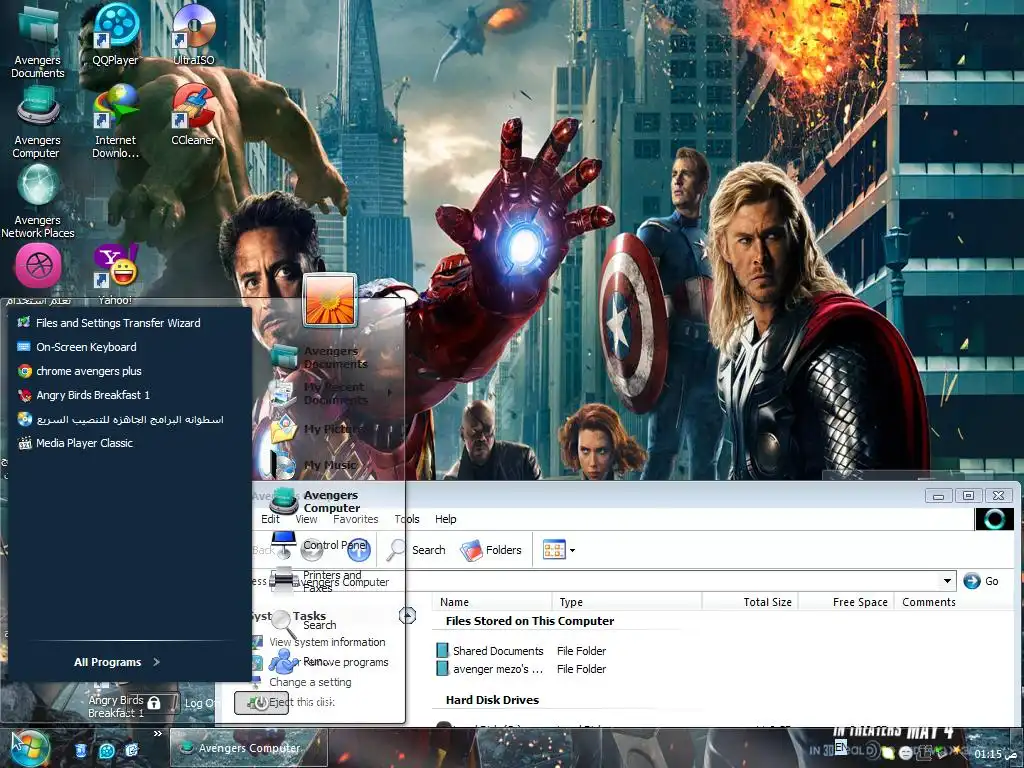
Task: Sort by the Name column header
Action: click(492, 601)
